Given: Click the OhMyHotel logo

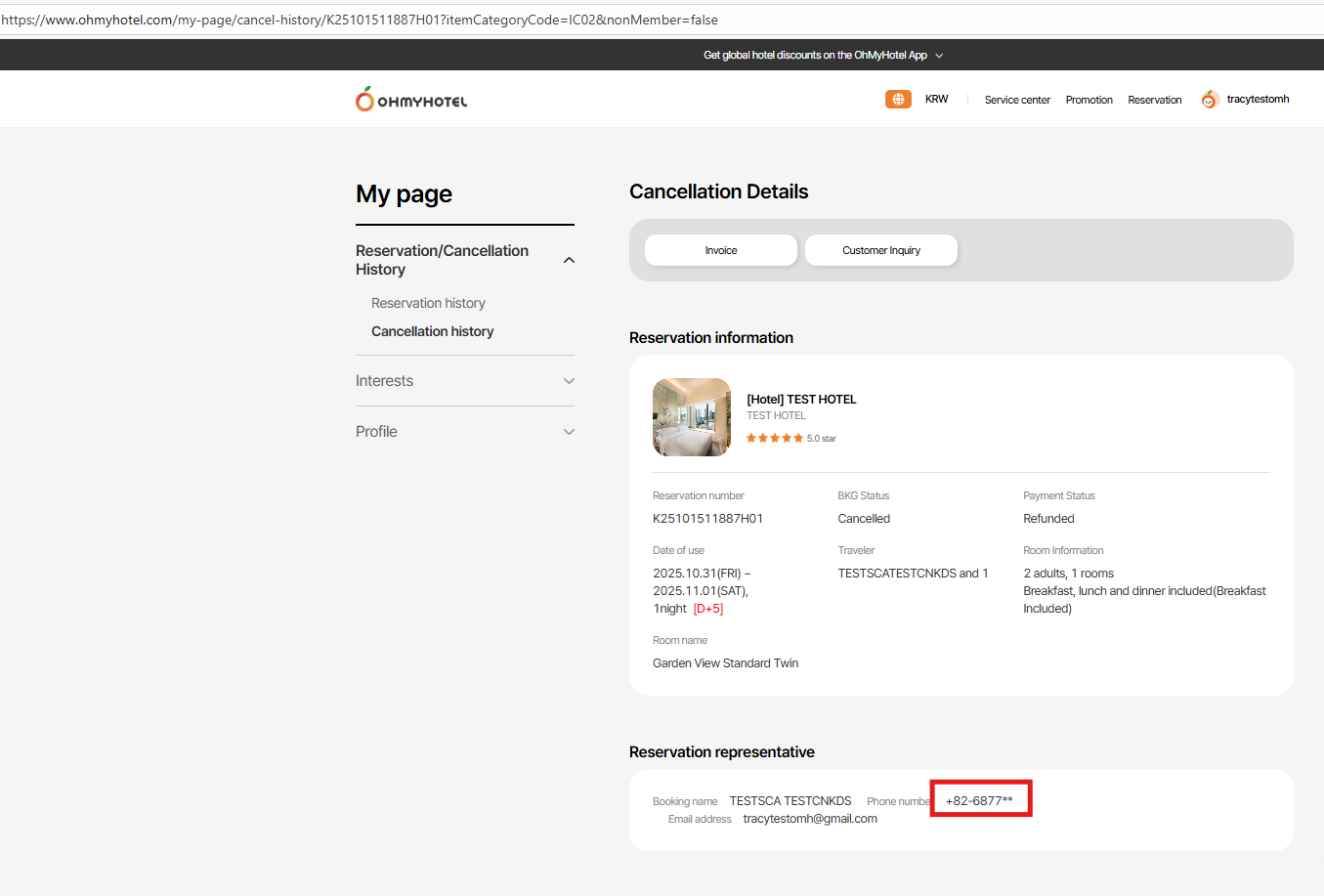Looking at the screenshot, I should point(411,99).
